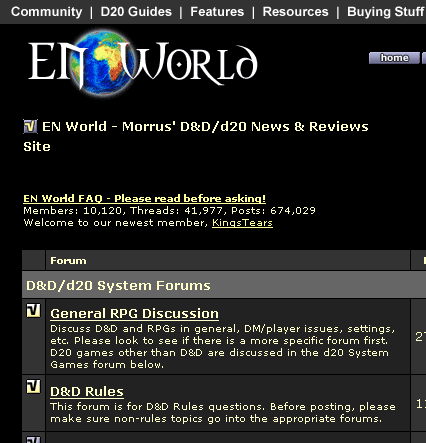Open the Buying Stuff menu
This screenshot has height=443, width=426.
[386, 12]
